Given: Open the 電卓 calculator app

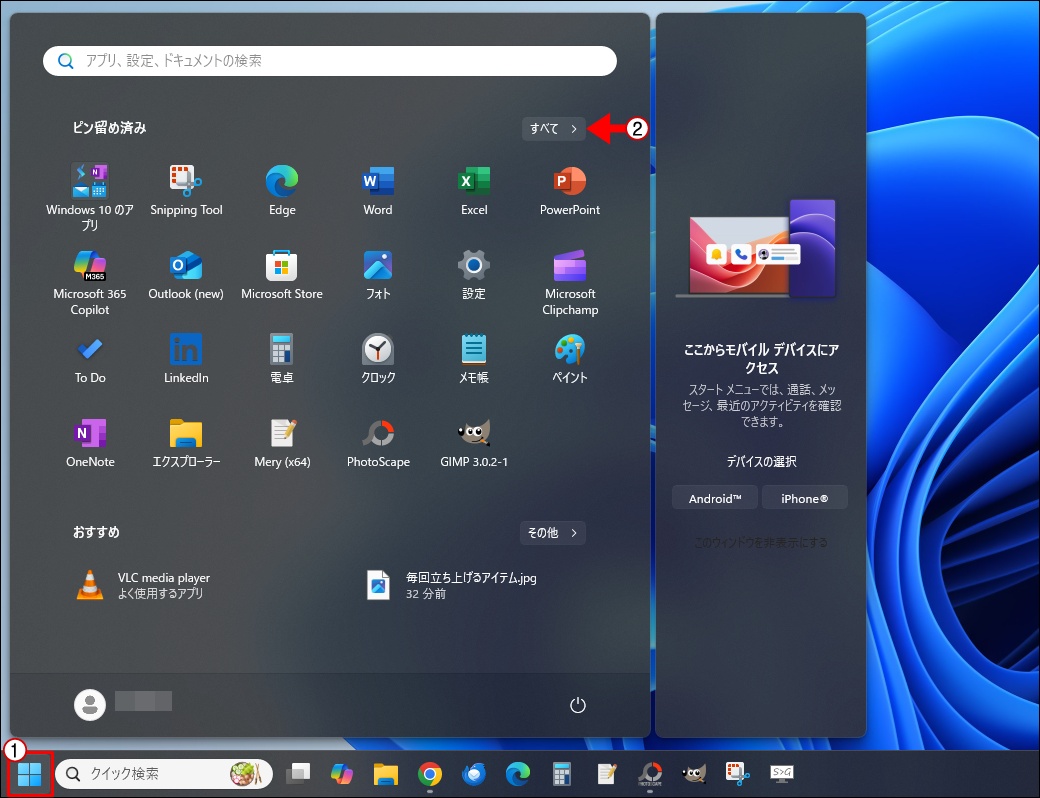Looking at the screenshot, I should pyautogui.click(x=282, y=358).
